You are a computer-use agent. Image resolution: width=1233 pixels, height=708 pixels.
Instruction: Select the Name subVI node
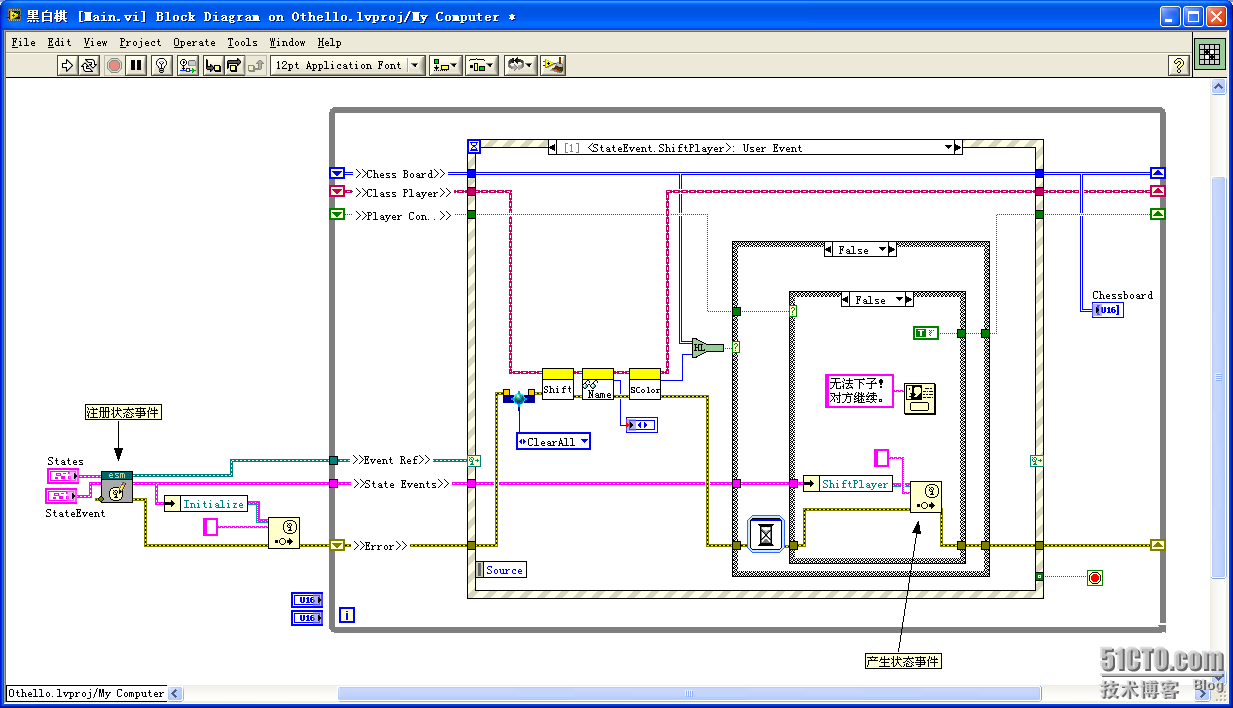pos(598,384)
